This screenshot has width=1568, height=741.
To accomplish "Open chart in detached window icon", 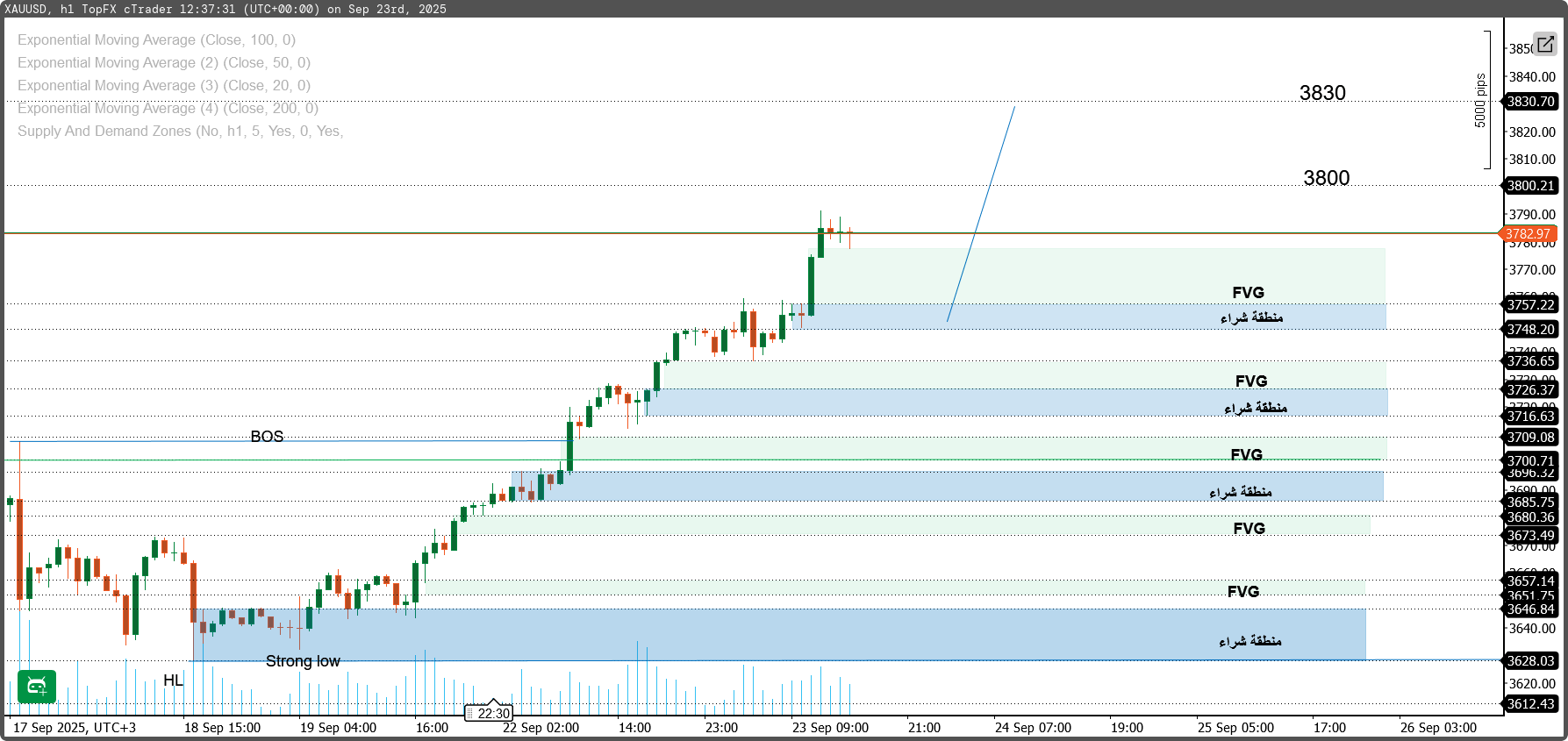I will [1545, 44].
